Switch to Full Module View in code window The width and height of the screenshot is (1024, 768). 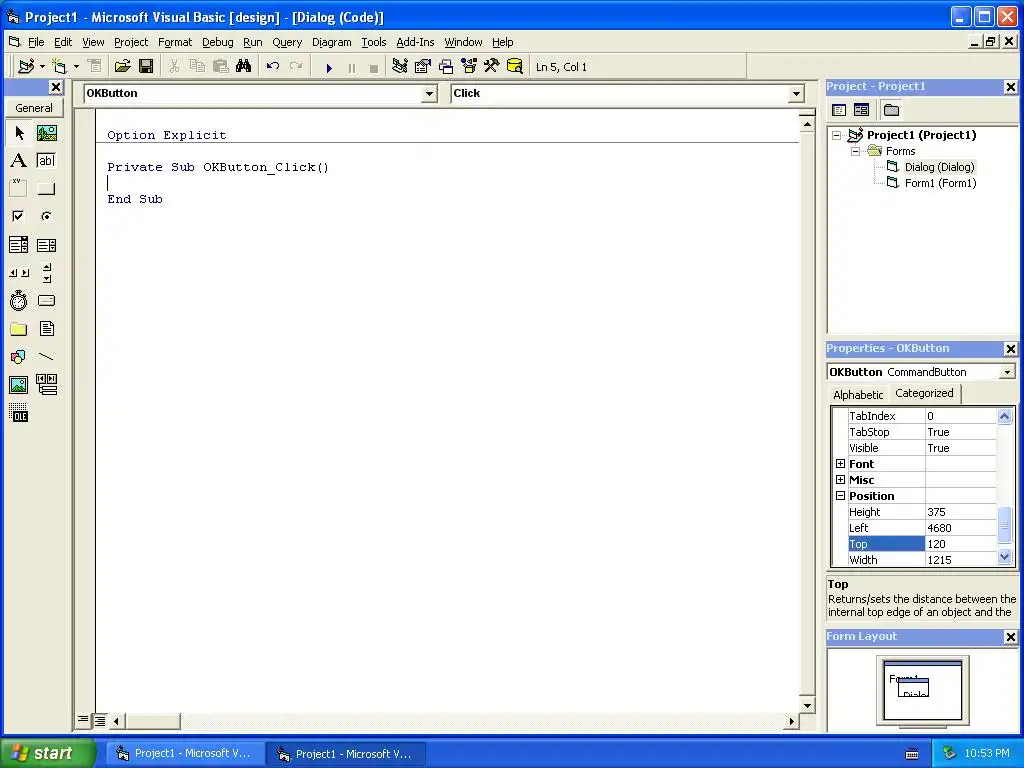99,720
